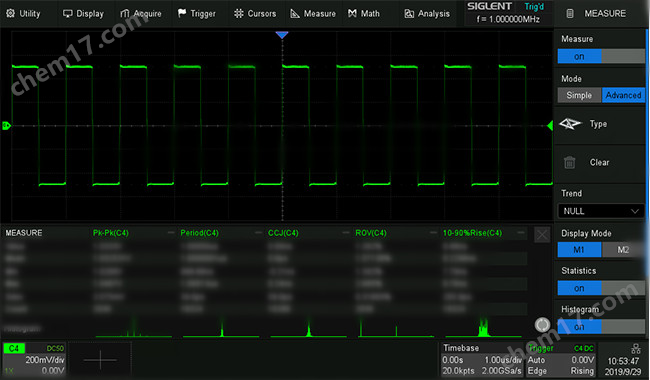Click the Math menu icon
650x380 pixels.
click(x=352, y=14)
